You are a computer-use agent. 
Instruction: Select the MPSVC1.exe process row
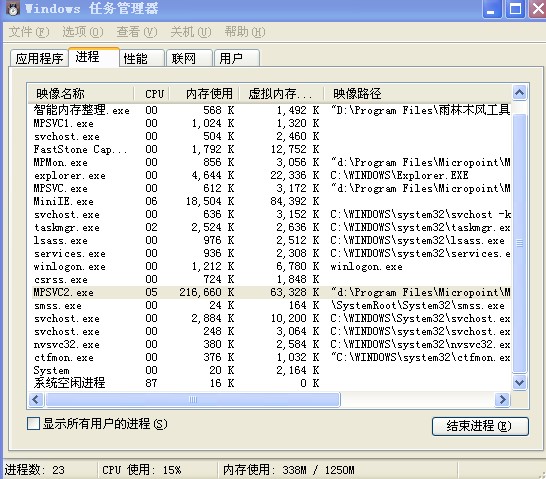[272, 124]
